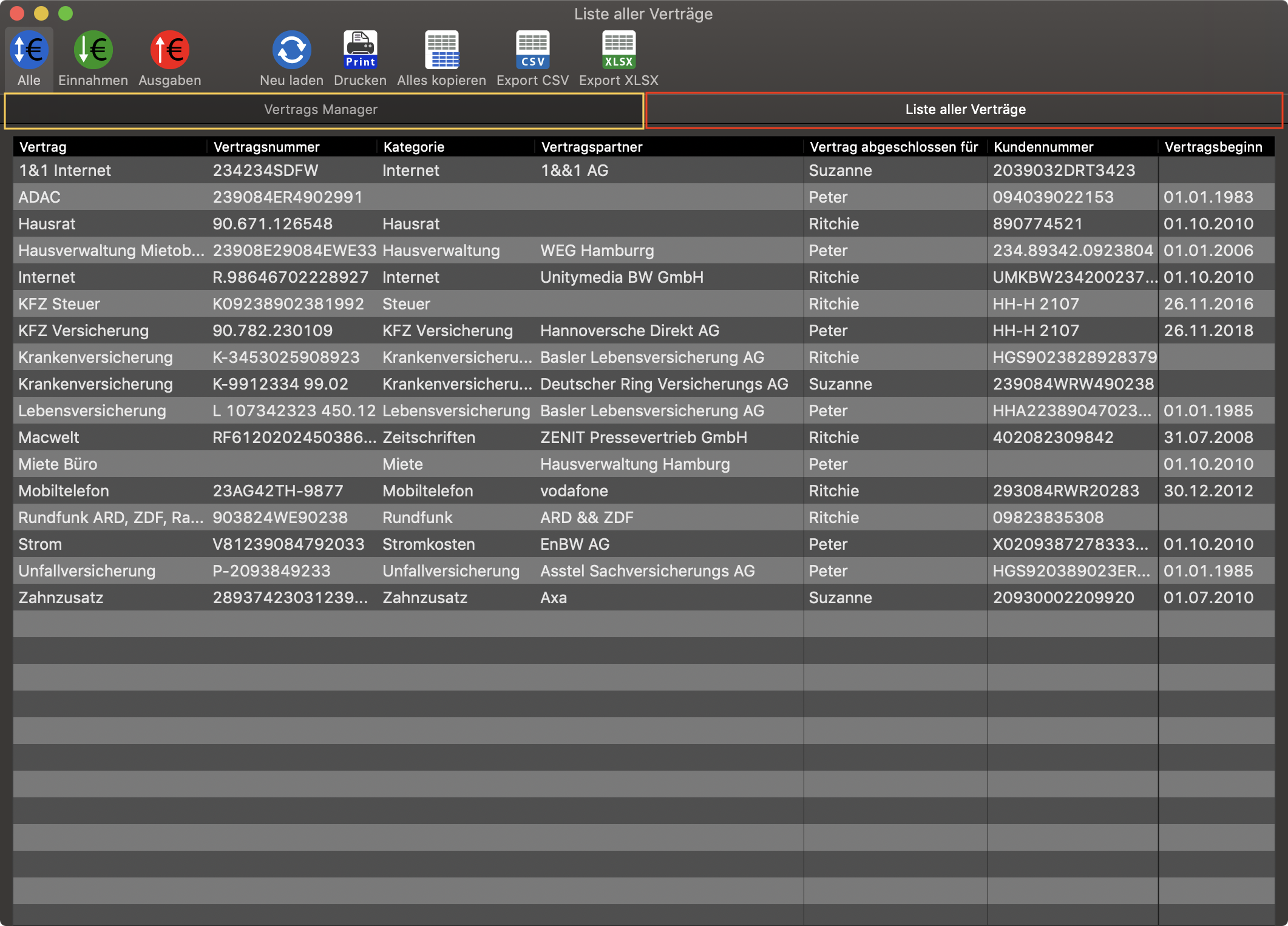Select the Miete Büro row
The height and width of the screenshot is (926, 1288).
[x=644, y=464]
